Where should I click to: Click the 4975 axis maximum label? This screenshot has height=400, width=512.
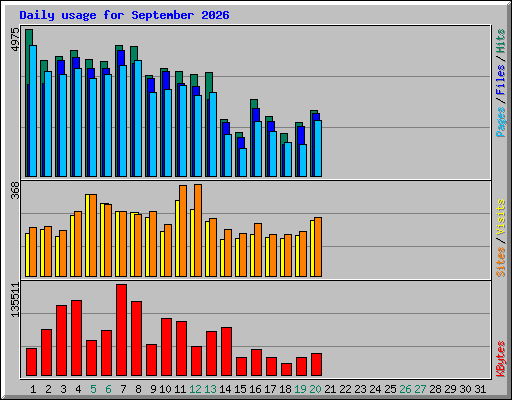[x=15, y=39]
